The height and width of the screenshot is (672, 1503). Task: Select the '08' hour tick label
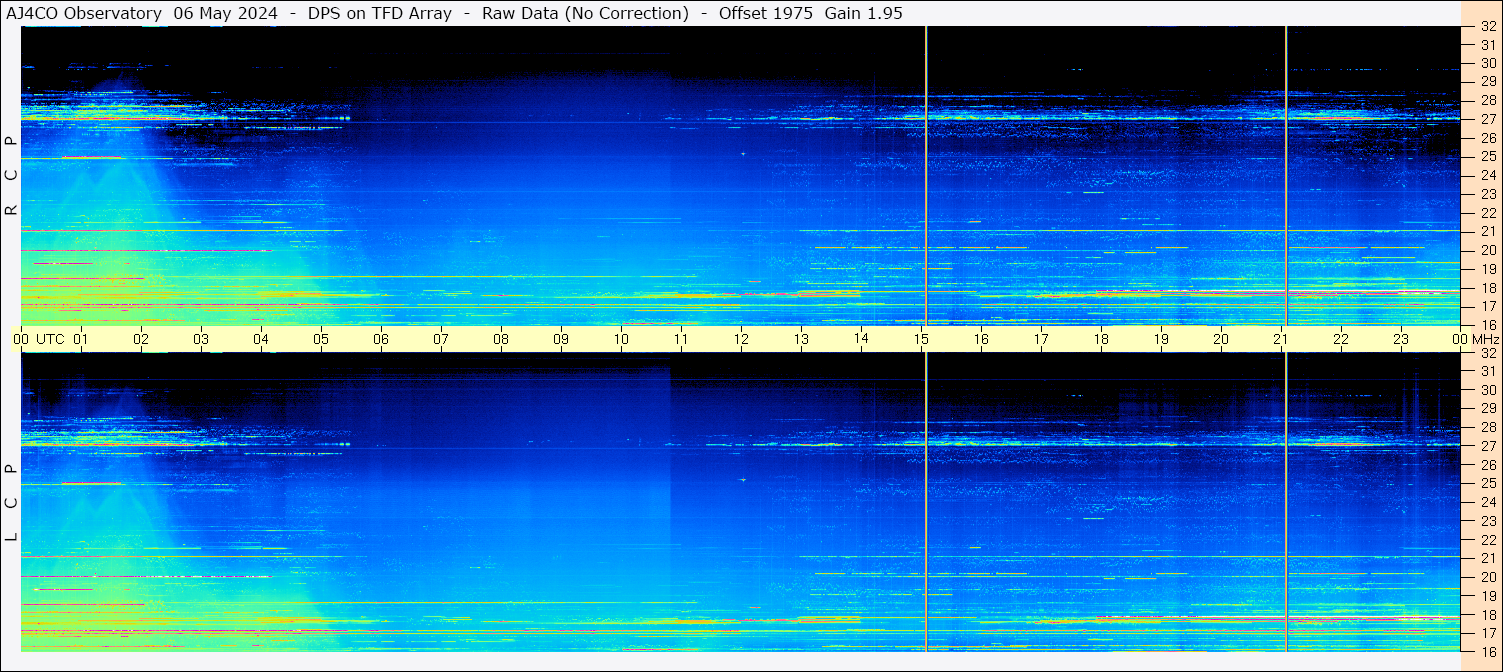[501, 339]
